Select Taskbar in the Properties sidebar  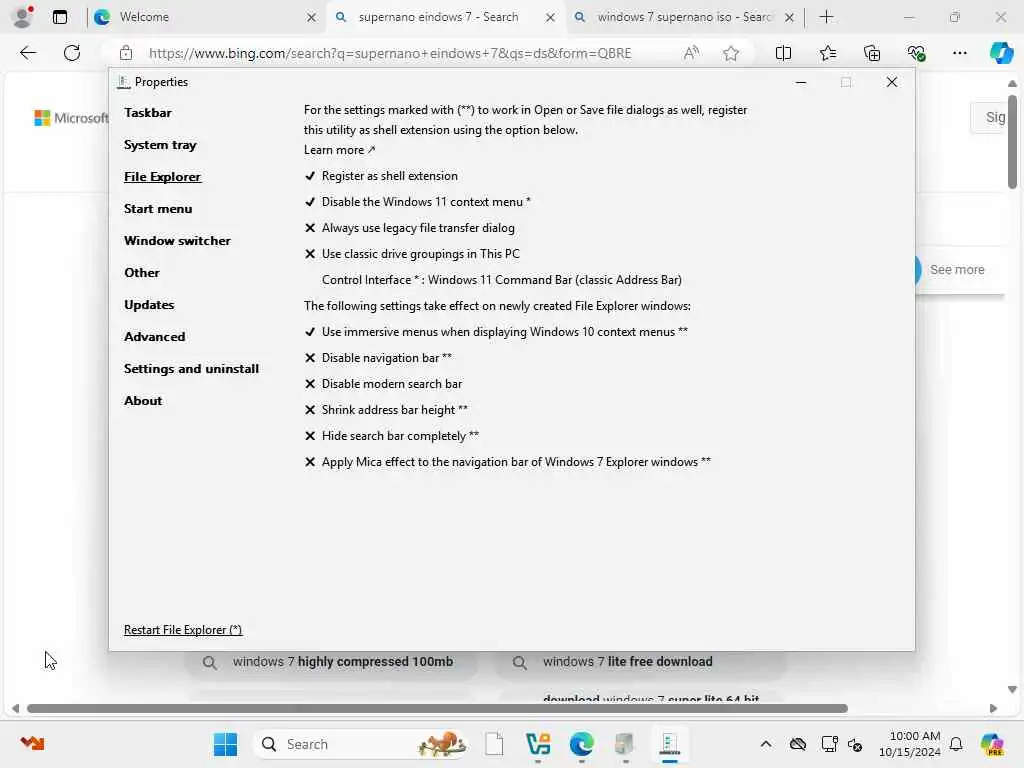click(148, 112)
